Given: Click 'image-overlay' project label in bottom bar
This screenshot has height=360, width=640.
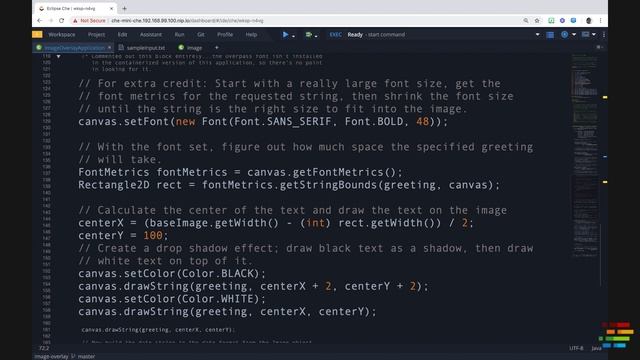Looking at the screenshot, I should pyautogui.click(x=51, y=356).
